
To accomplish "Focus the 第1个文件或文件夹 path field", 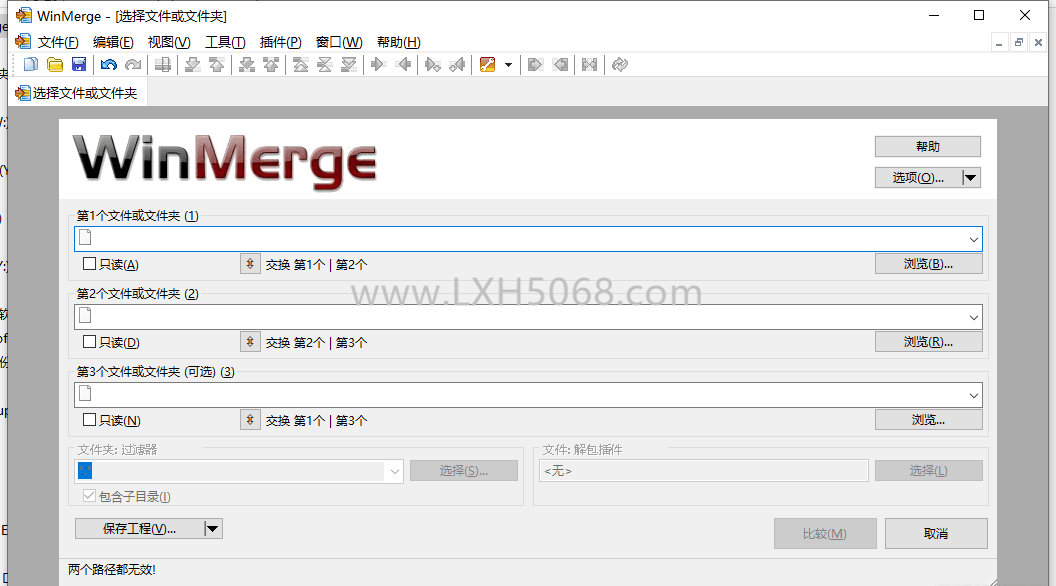I will 528,239.
